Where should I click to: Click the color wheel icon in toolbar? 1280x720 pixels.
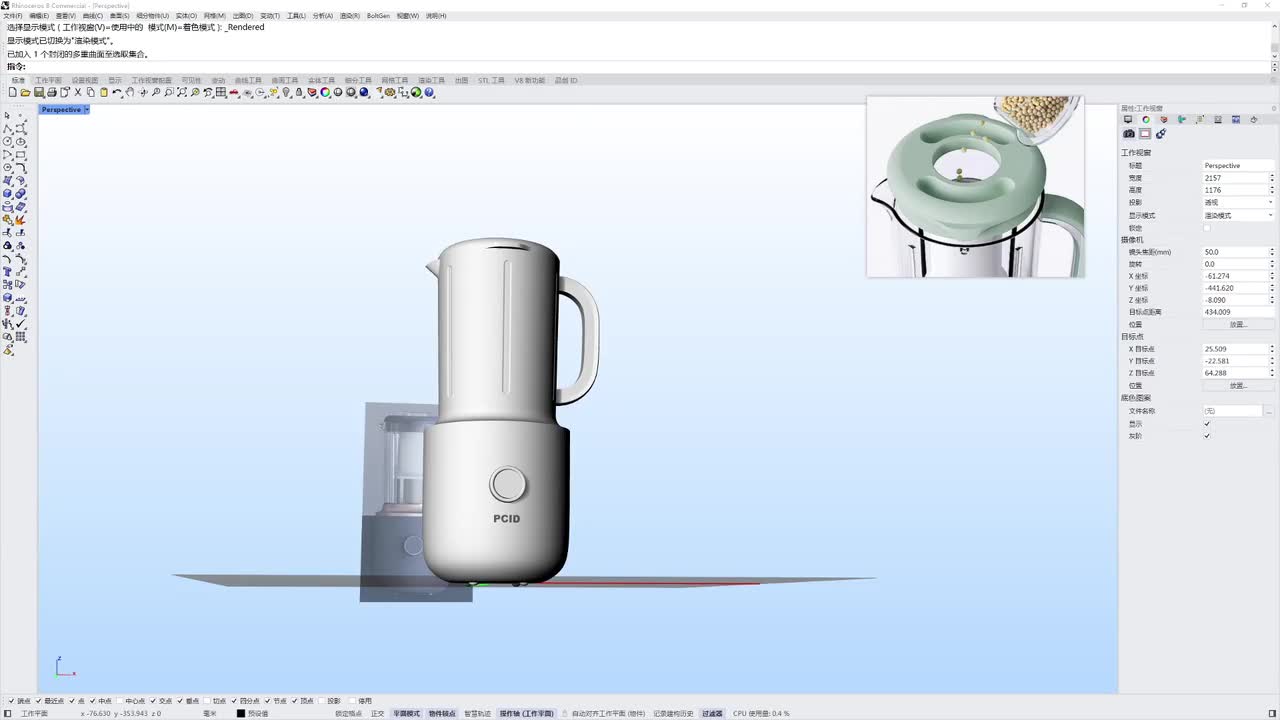click(x=325, y=92)
